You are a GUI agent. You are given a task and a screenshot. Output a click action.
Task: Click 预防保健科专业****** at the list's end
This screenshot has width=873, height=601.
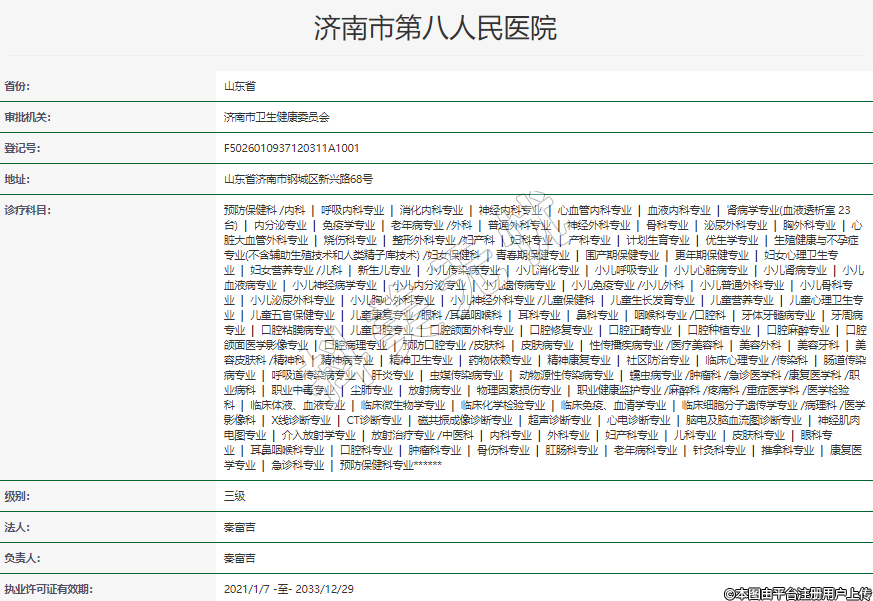[391, 465]
